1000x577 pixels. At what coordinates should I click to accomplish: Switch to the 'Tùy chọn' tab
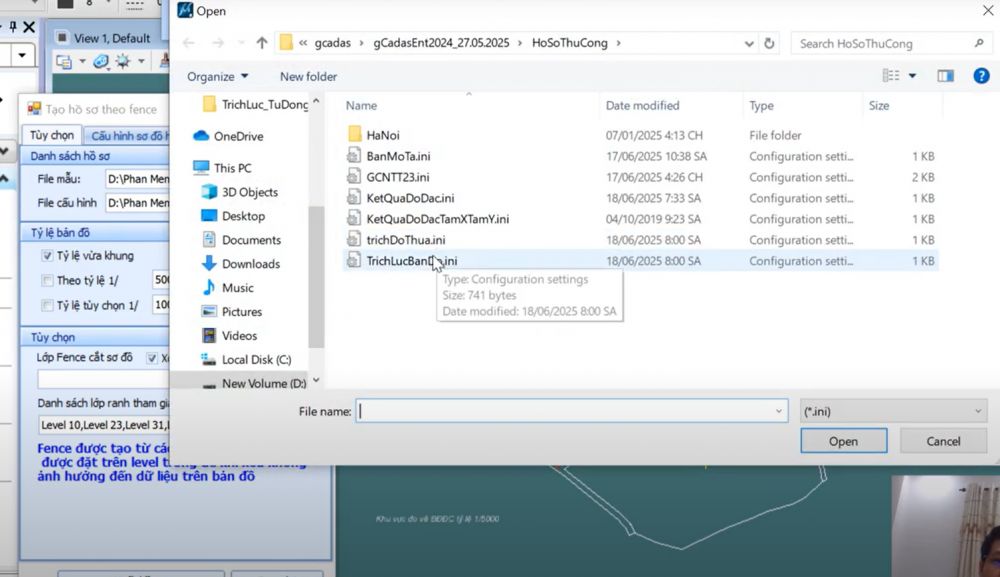tap(52, 135)
